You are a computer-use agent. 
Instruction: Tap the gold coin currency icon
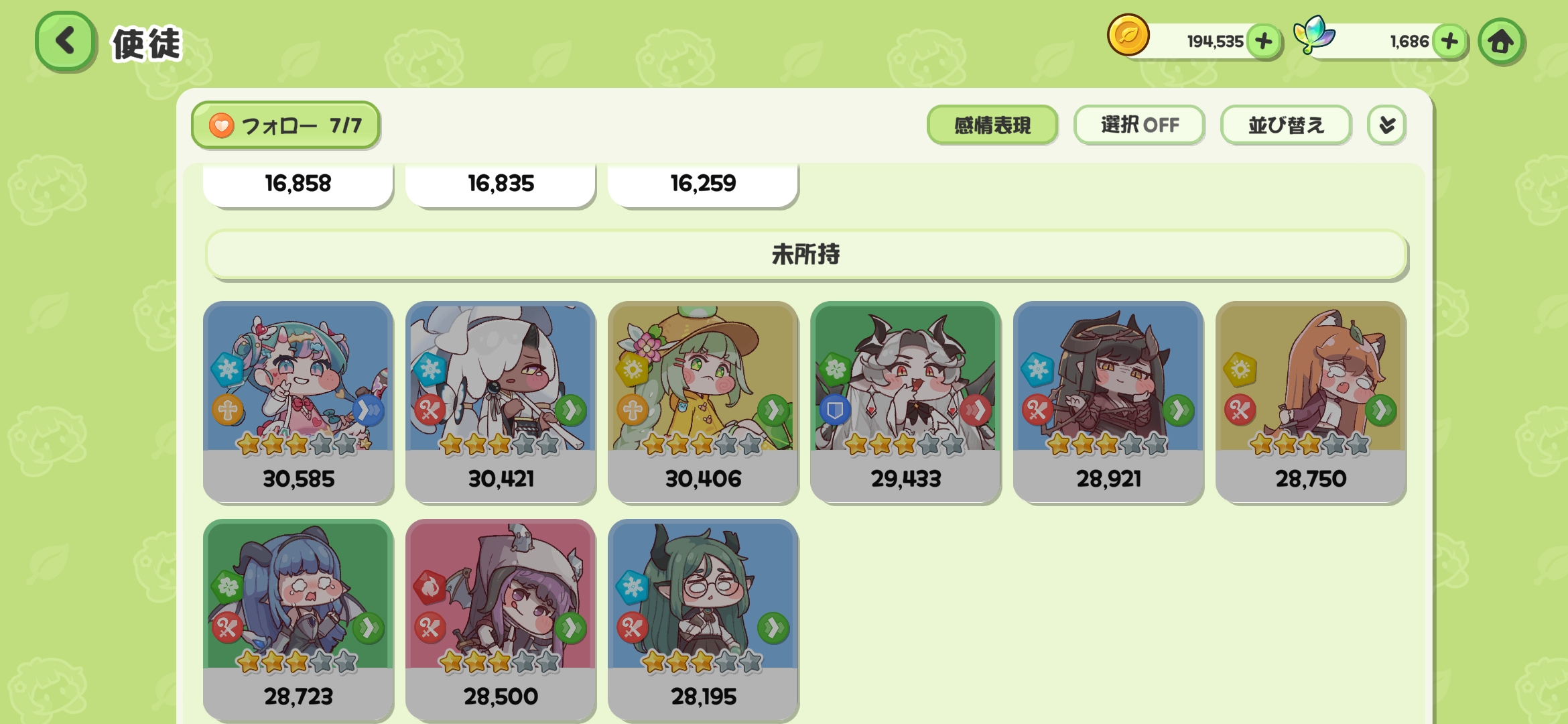coord(1128,35)
